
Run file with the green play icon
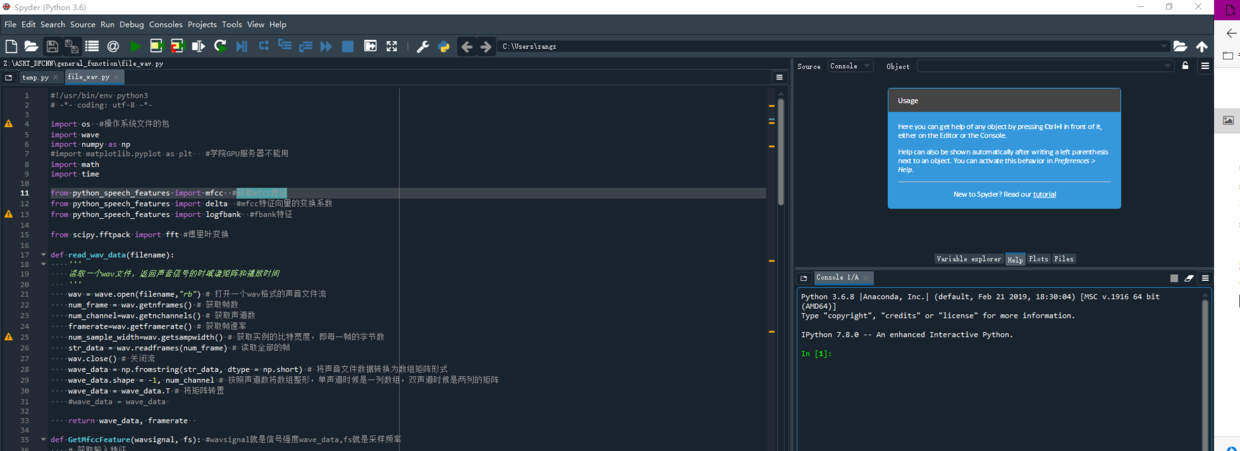135,46
